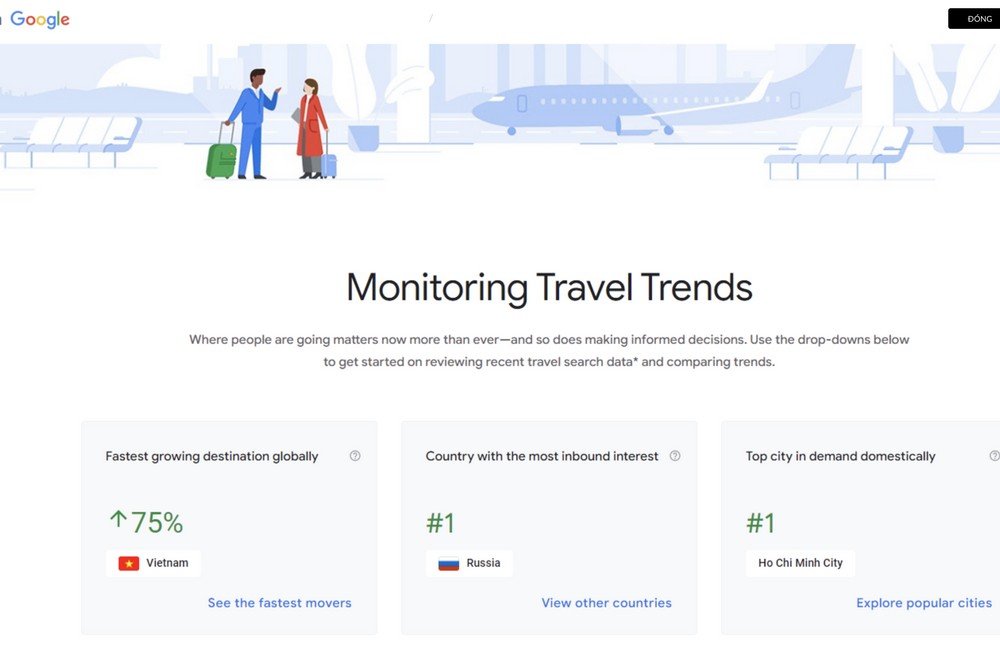Click the Monitoring Travel Trends heading
The width and height of the screenshot is (1000, 667).
(548, 287)
